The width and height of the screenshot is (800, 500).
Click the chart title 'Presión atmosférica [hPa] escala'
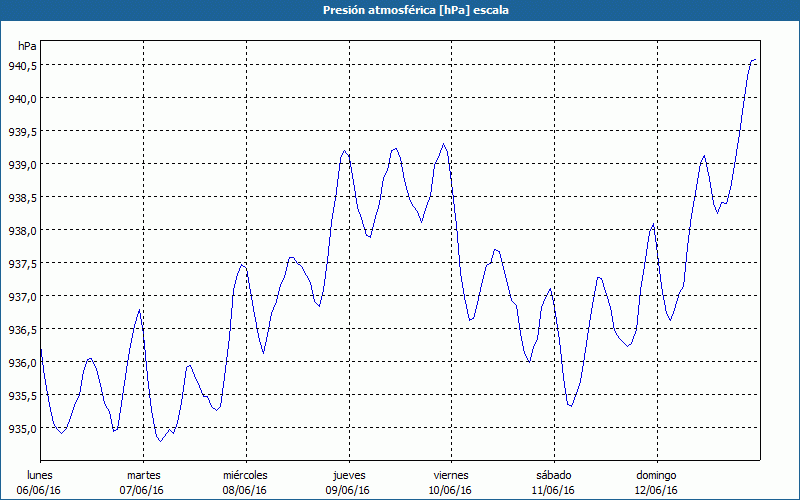click(399, 10)
